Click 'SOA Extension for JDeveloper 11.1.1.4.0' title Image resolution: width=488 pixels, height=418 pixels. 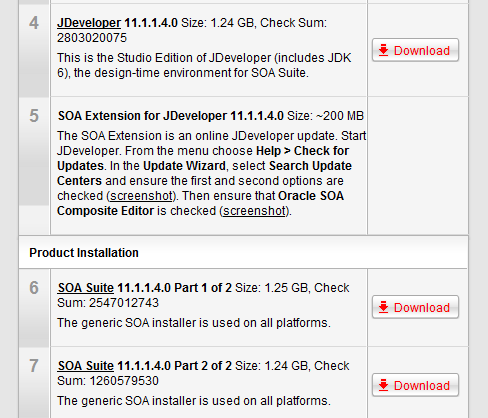click(x=171, y=116)
